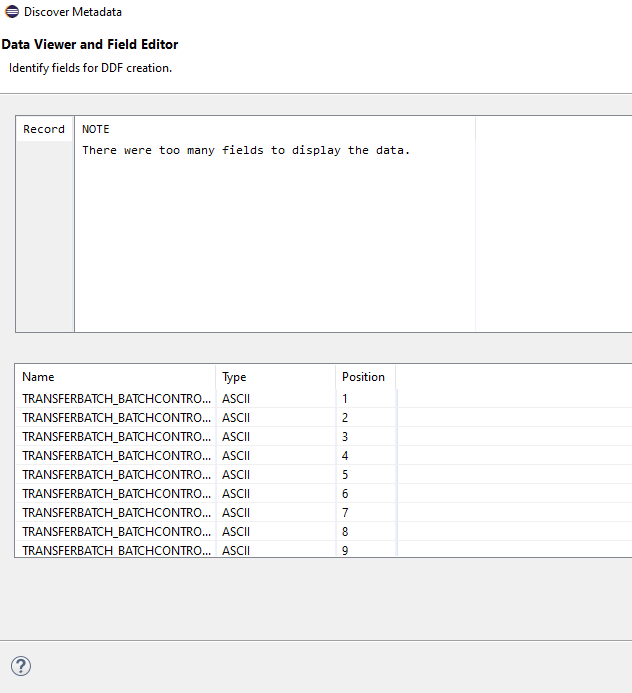Click the ASCII type cell in row 6
632x693 pixels.
click(x=236, y=494)
